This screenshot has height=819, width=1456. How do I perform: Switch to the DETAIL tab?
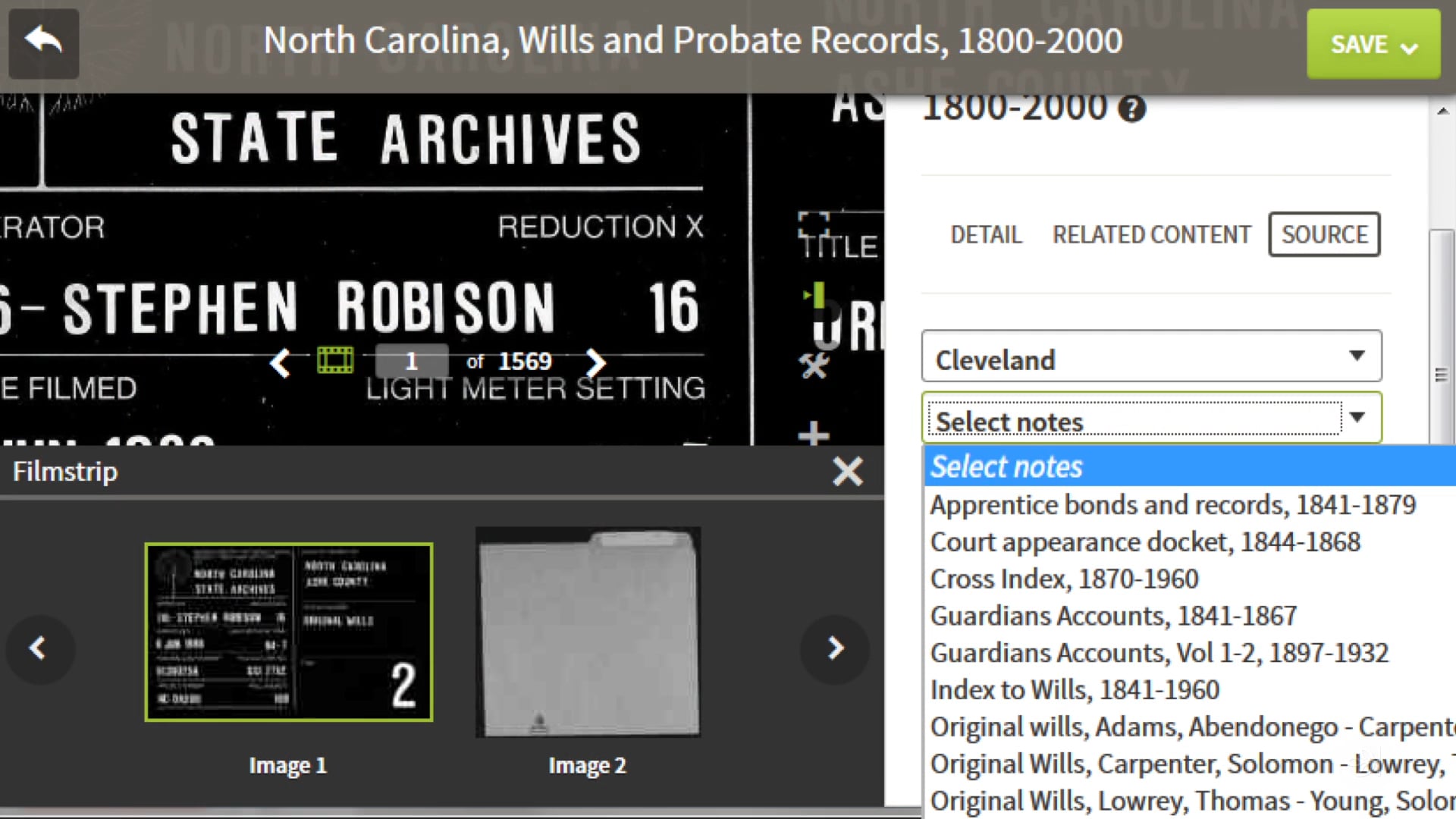(986, 234)
